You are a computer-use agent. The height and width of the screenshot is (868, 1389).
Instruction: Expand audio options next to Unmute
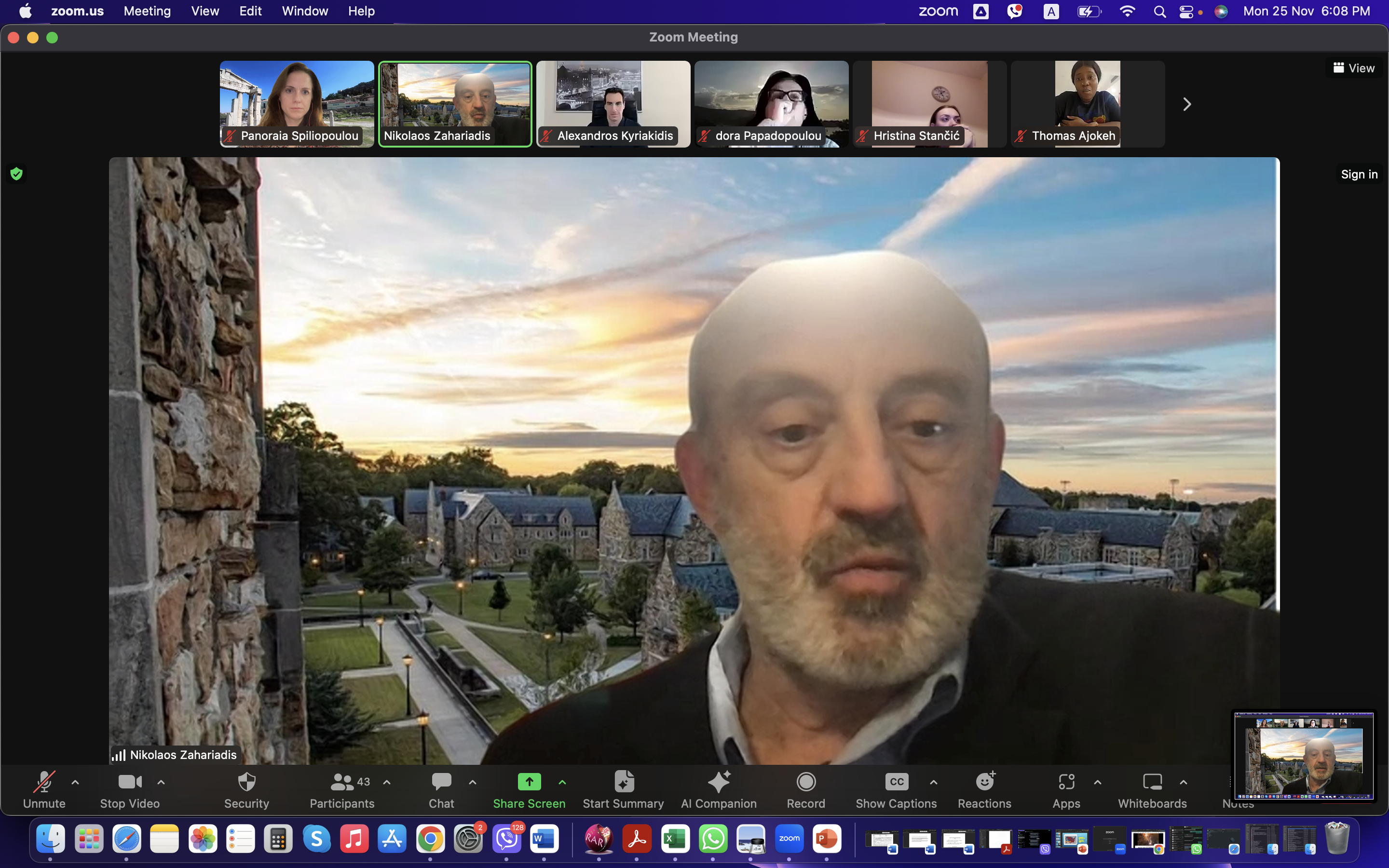(75, 782)
